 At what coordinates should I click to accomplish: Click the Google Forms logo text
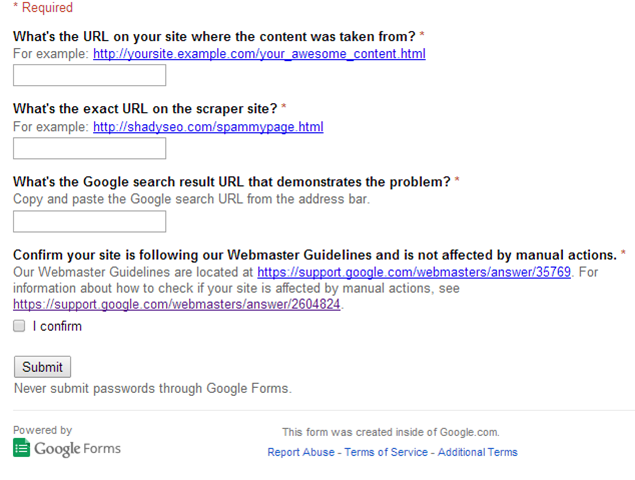(x=78, y=449)
